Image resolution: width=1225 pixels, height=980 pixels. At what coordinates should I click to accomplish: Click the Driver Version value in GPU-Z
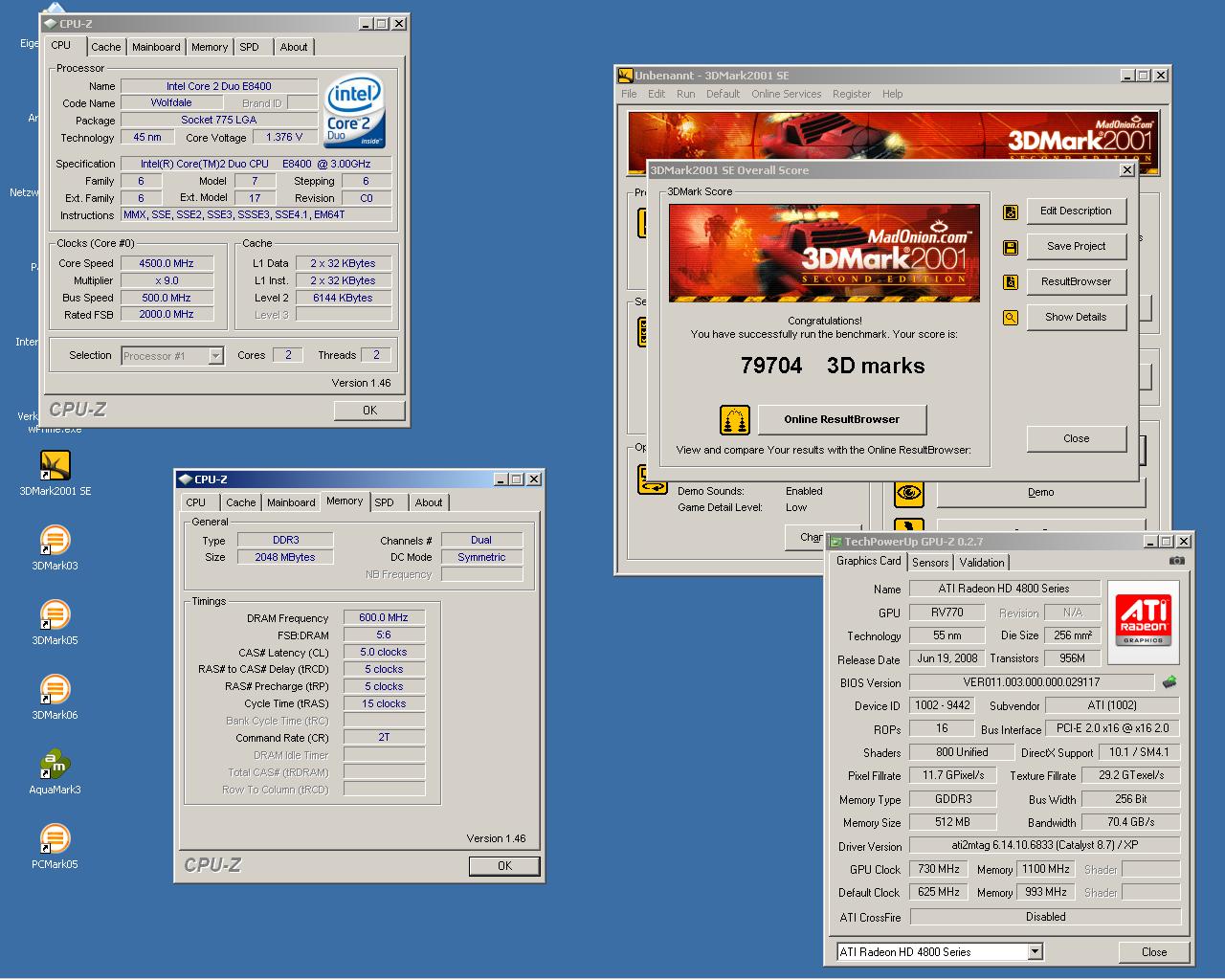click(x=1044, y=846)
